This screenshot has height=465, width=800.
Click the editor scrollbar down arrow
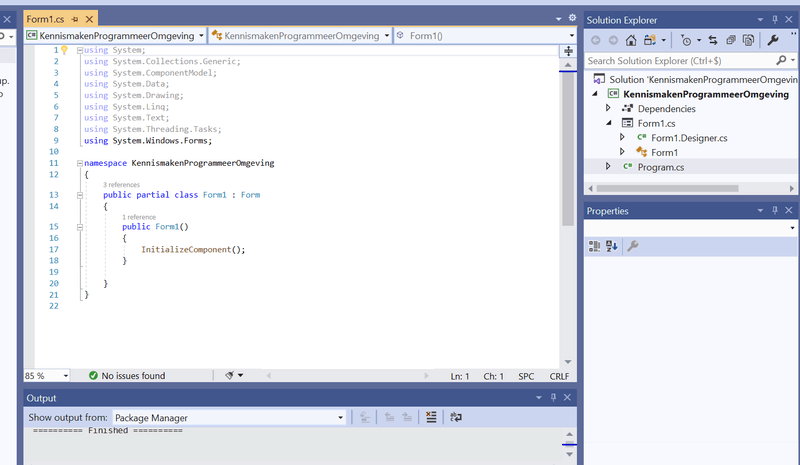(x=568, y=362)
